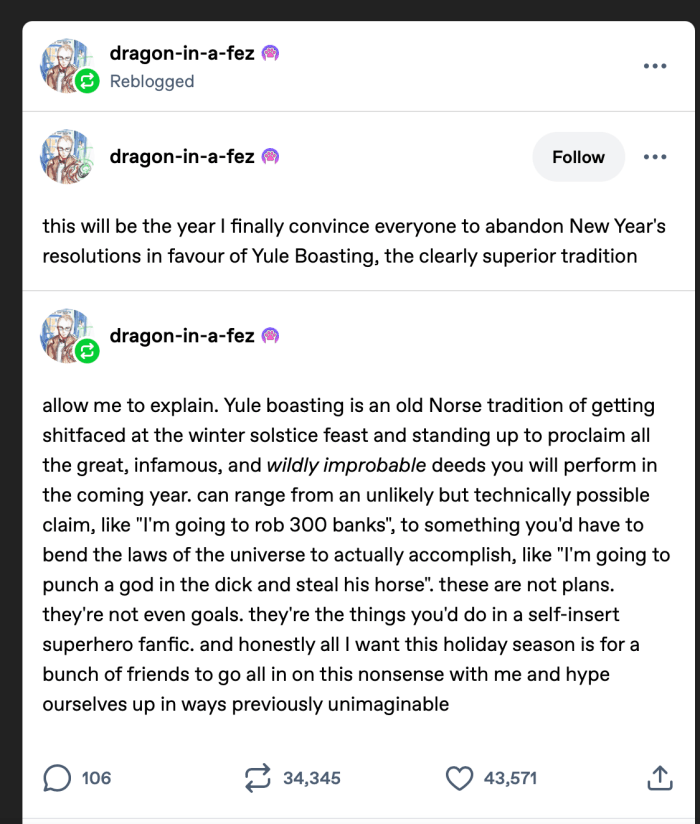The height and width of the screenshot is (824, 700).
Task: Click the reply speech bubble icon
Action: coord(58,778)
